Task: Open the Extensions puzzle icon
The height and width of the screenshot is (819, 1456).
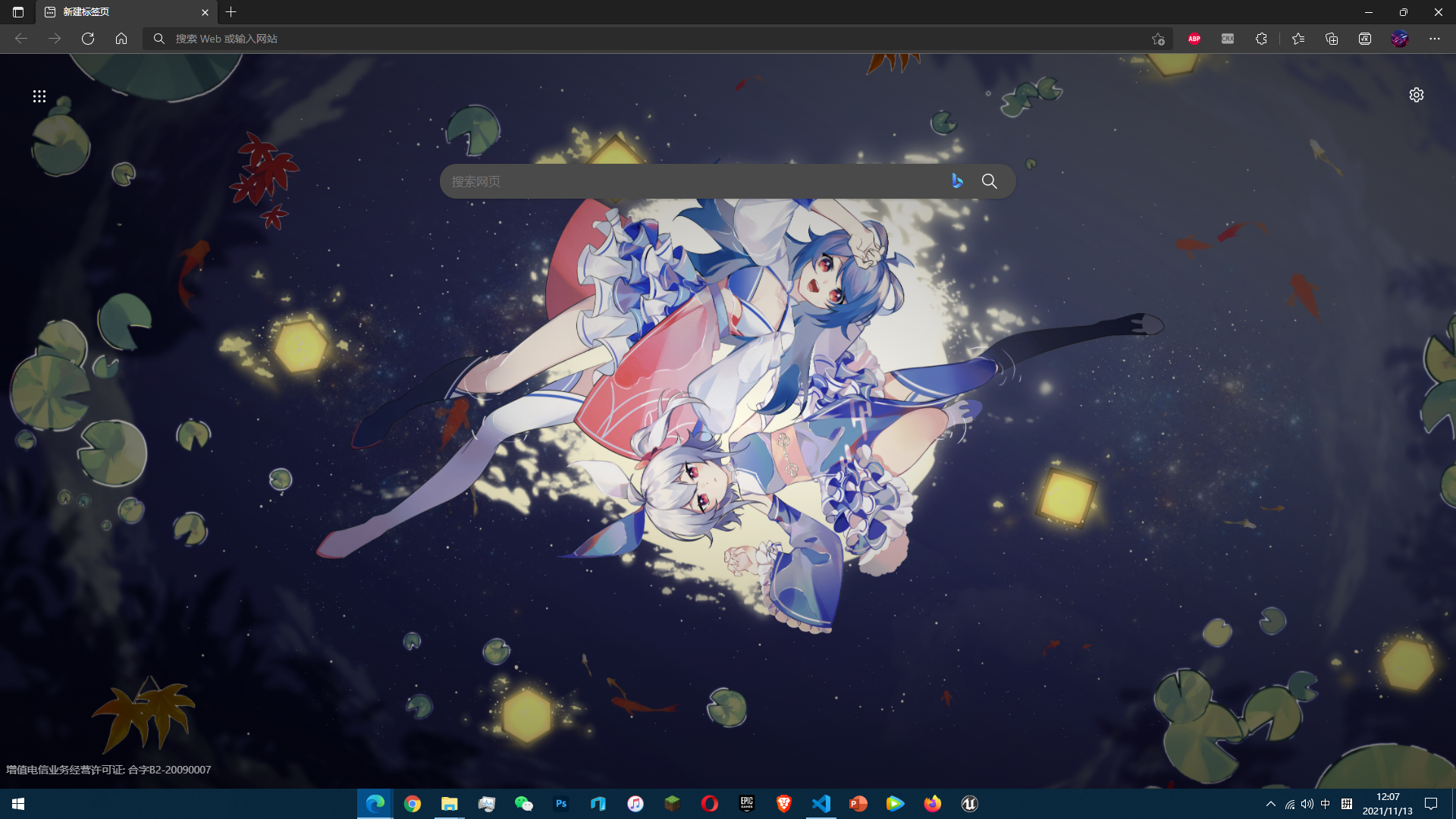Action: (x=1261, y=39)
